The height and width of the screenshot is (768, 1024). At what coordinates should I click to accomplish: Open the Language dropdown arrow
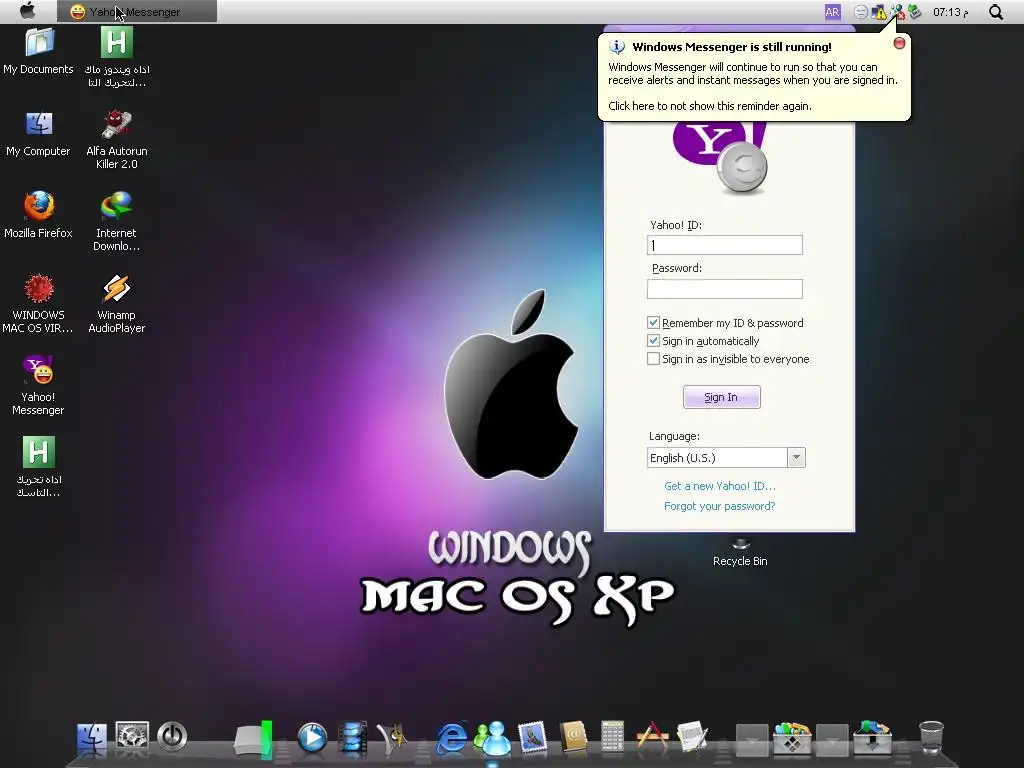coord(796,457)
